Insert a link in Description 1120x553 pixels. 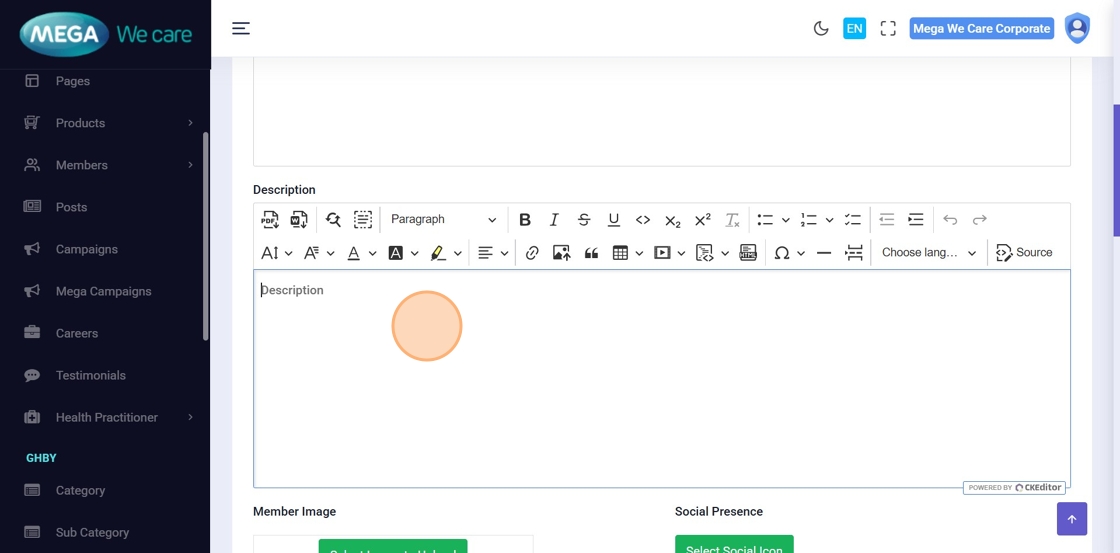point(532,253)
